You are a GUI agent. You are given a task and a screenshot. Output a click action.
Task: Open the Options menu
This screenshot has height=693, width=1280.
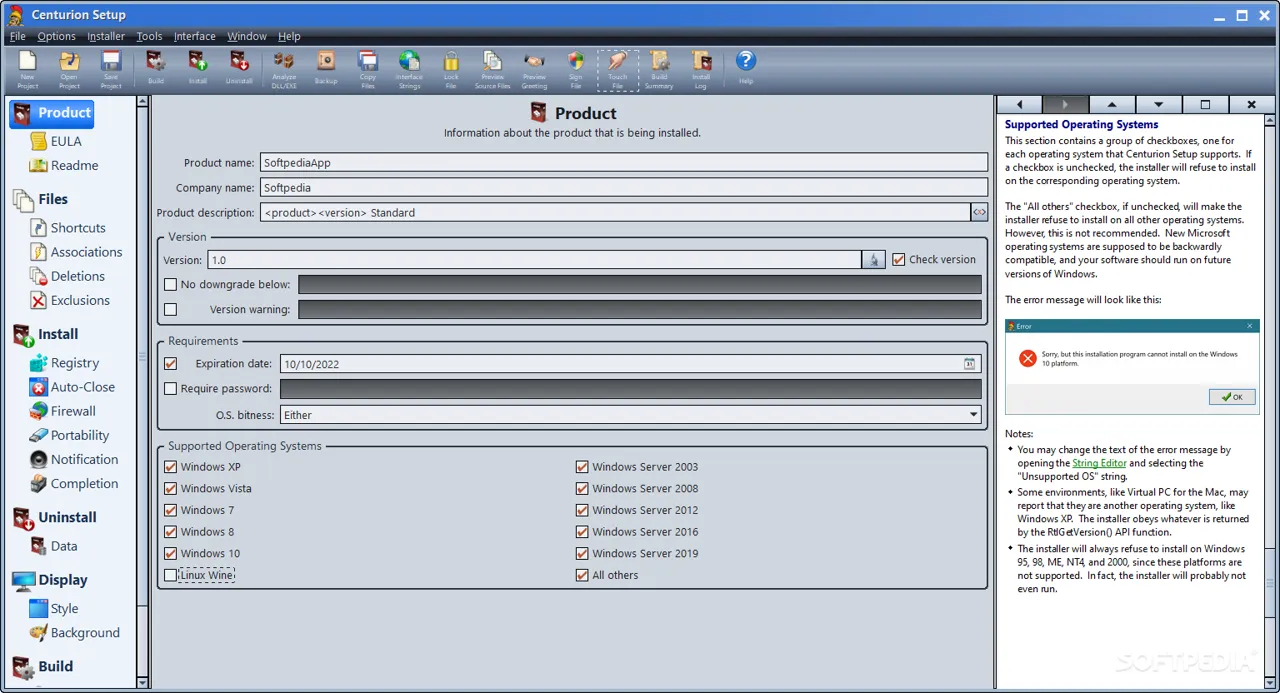coord(57,36)
